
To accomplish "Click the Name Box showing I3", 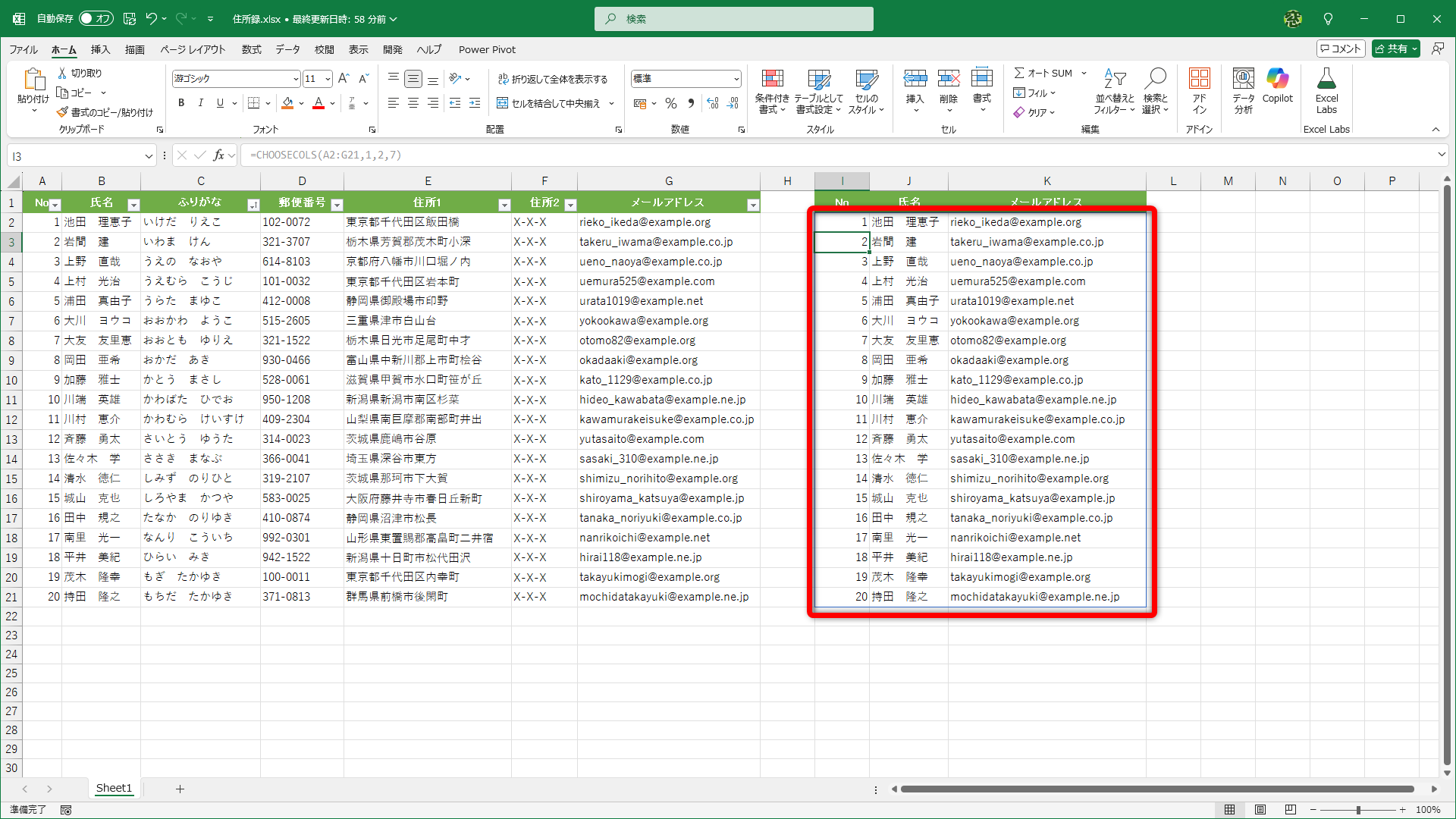I will click(x=76, y=156).
